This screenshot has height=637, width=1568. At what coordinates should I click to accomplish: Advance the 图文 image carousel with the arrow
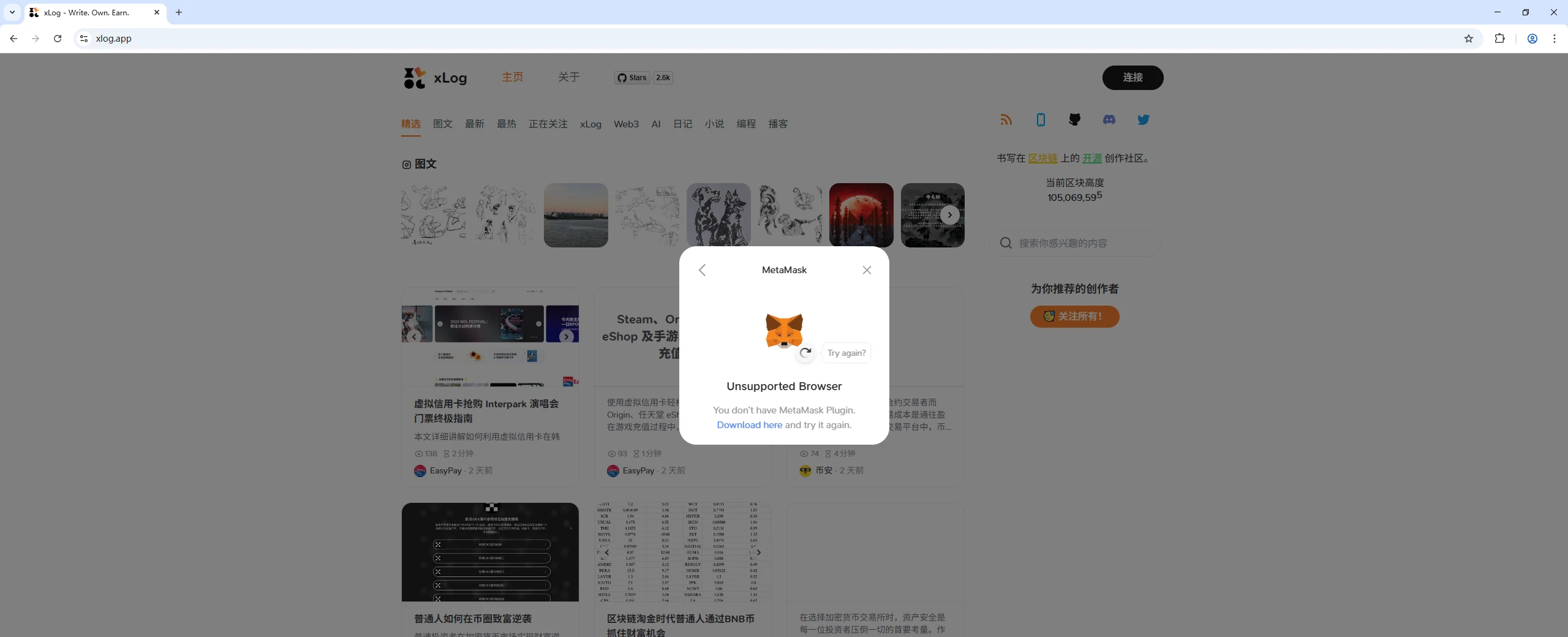click(949, 215)
